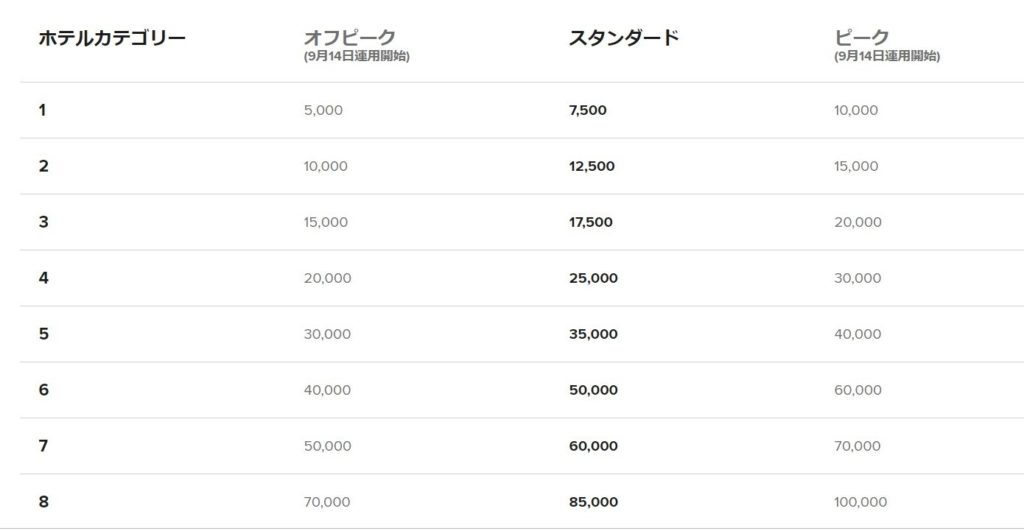Click standard value 25,000
The image size is (1024, 531).
[593, 278]
